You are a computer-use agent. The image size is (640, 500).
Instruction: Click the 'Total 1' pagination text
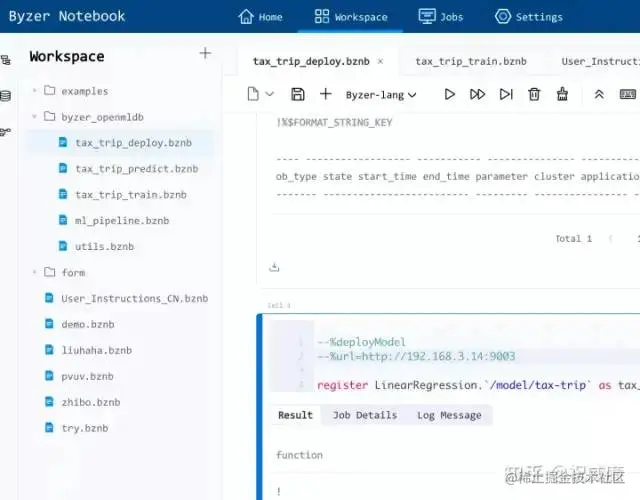pyautogui.click(x=573, y=238)
